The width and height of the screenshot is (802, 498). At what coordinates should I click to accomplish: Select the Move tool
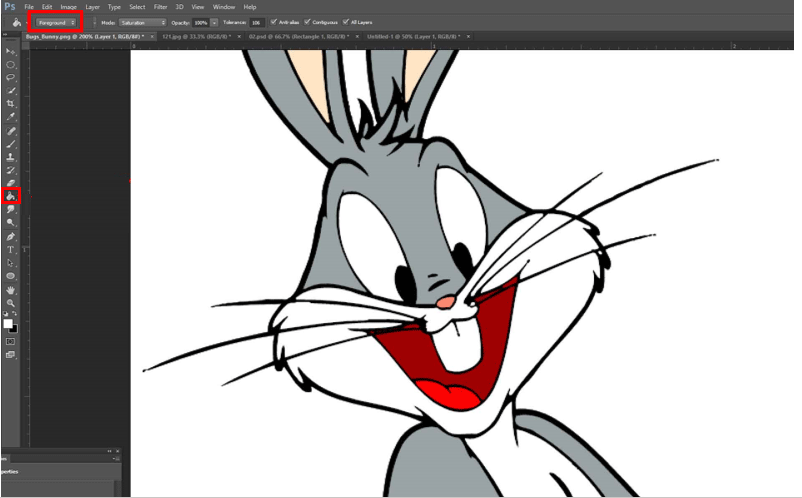point(10,52)
